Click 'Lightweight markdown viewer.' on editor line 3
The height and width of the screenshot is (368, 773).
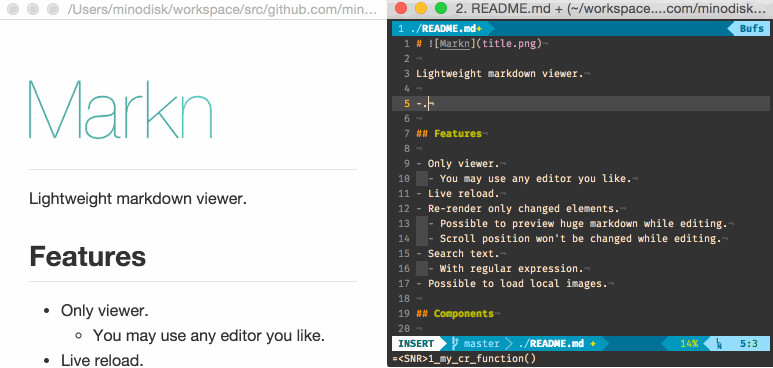coord(500,74)
